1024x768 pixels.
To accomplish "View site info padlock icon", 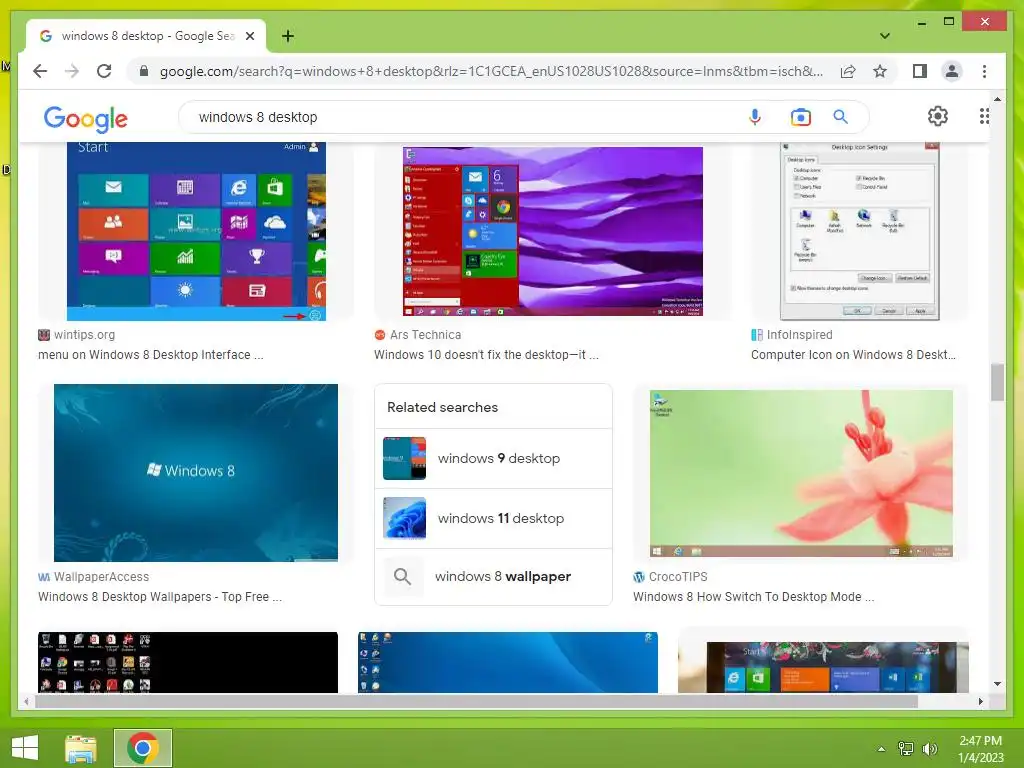I will [x=144, y=71].
